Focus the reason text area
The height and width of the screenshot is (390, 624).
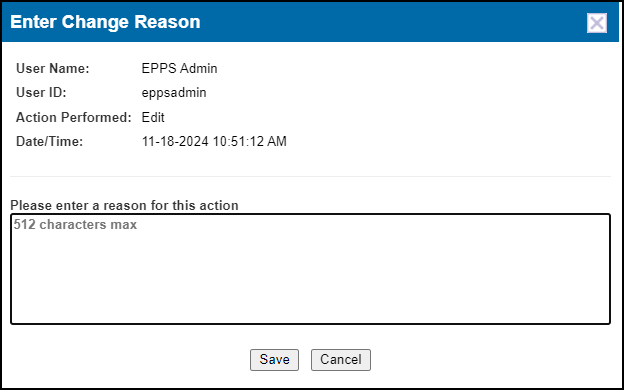(310, 269)
